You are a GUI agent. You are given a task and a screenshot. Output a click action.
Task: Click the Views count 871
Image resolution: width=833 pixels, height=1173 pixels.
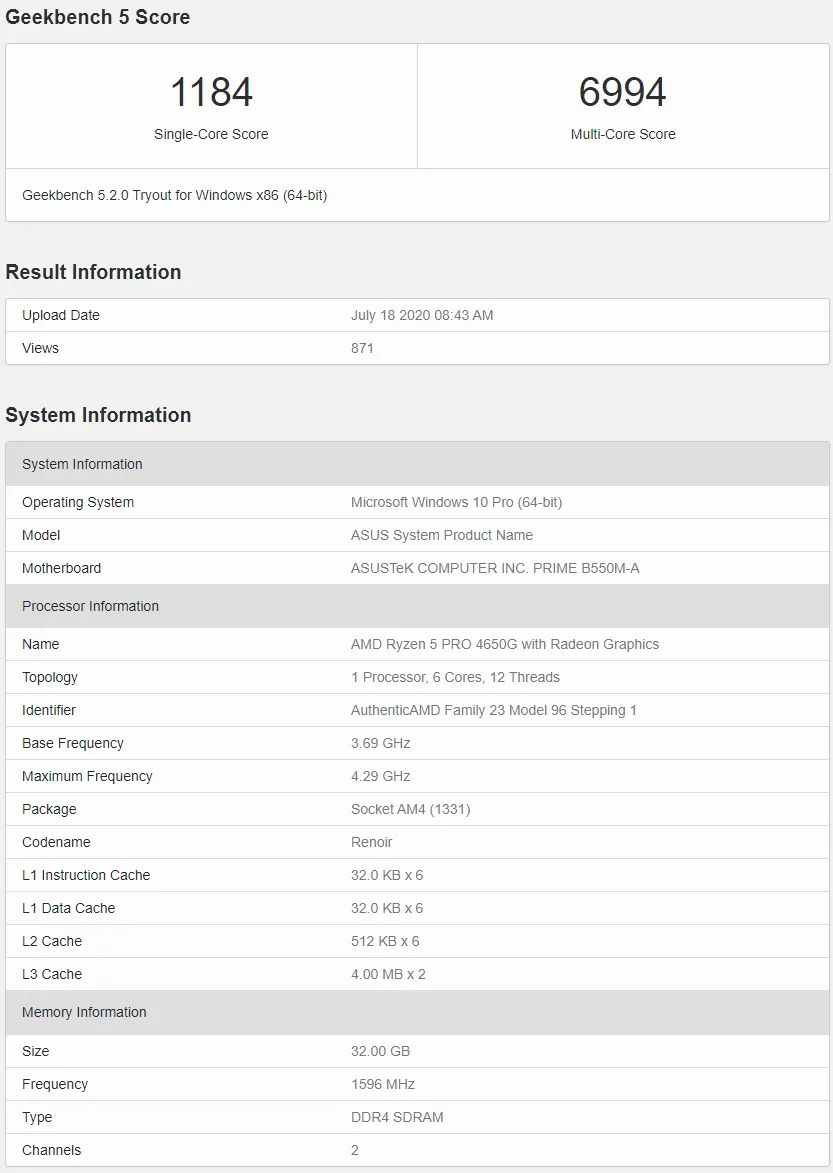coord(362,348)
